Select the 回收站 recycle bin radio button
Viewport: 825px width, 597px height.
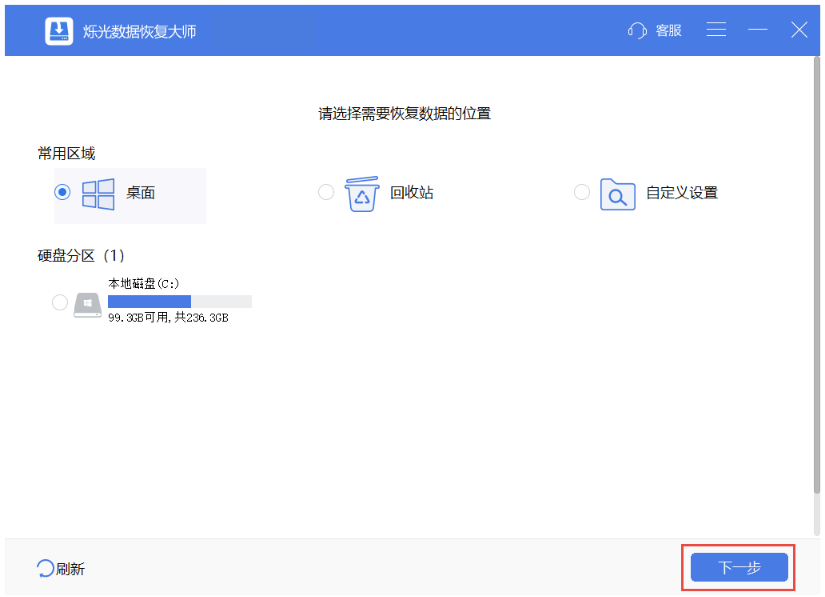click(x=326, y=192)
